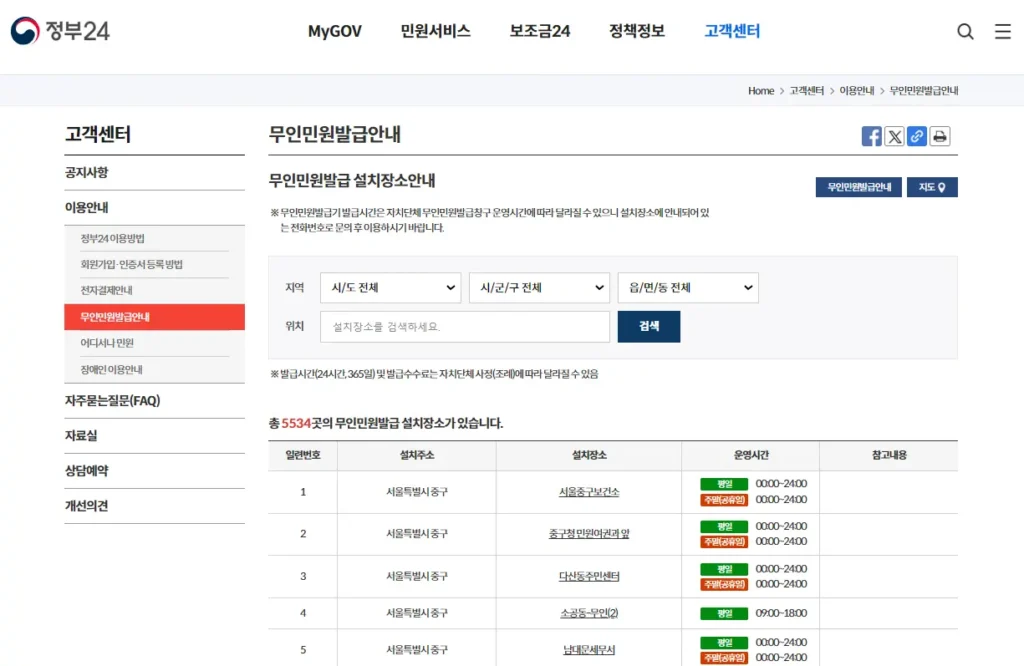Image resolution: width=1024 pixels, height=666 pixels.
Task: Click the 정부24 logo
Action: point(60,31)
